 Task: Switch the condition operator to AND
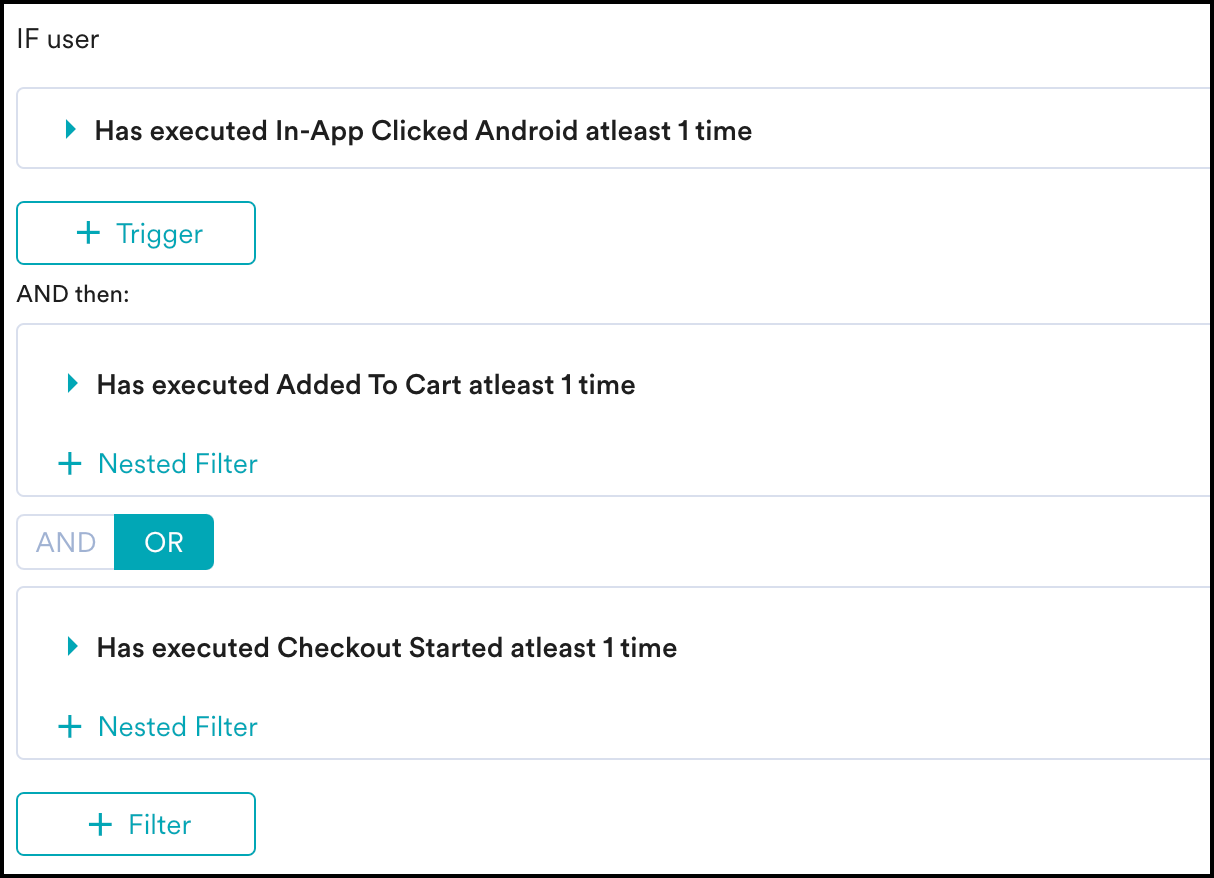pos(66,542)
